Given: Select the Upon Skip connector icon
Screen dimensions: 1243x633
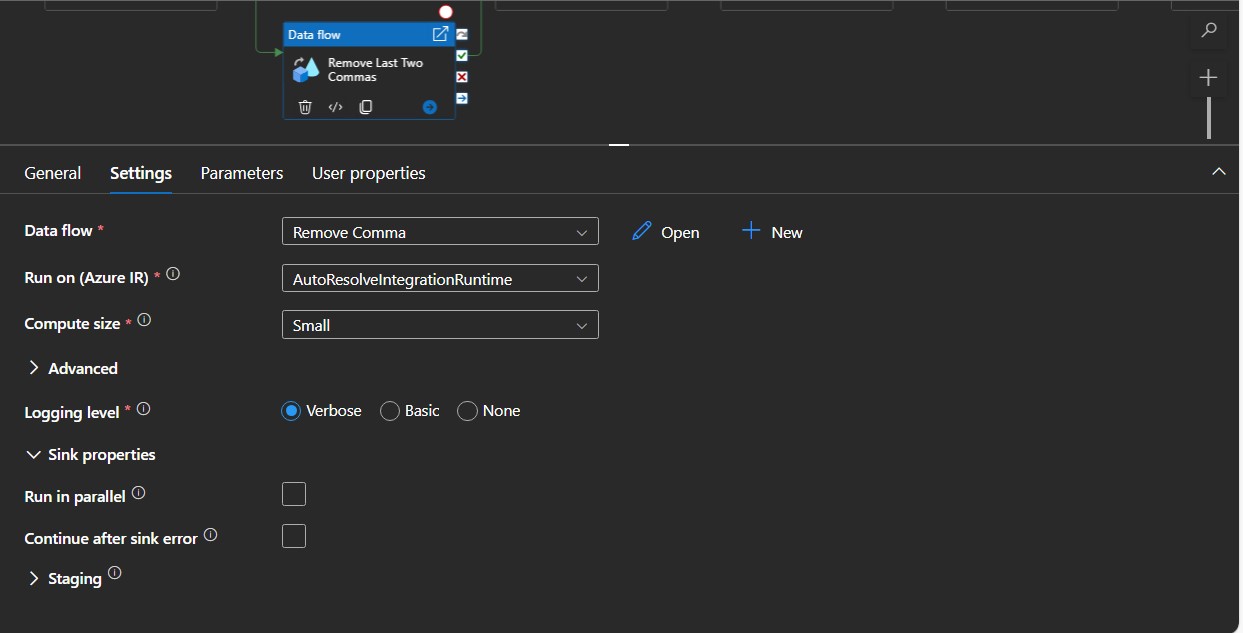Looking at the screenshot, I should 462,34.
